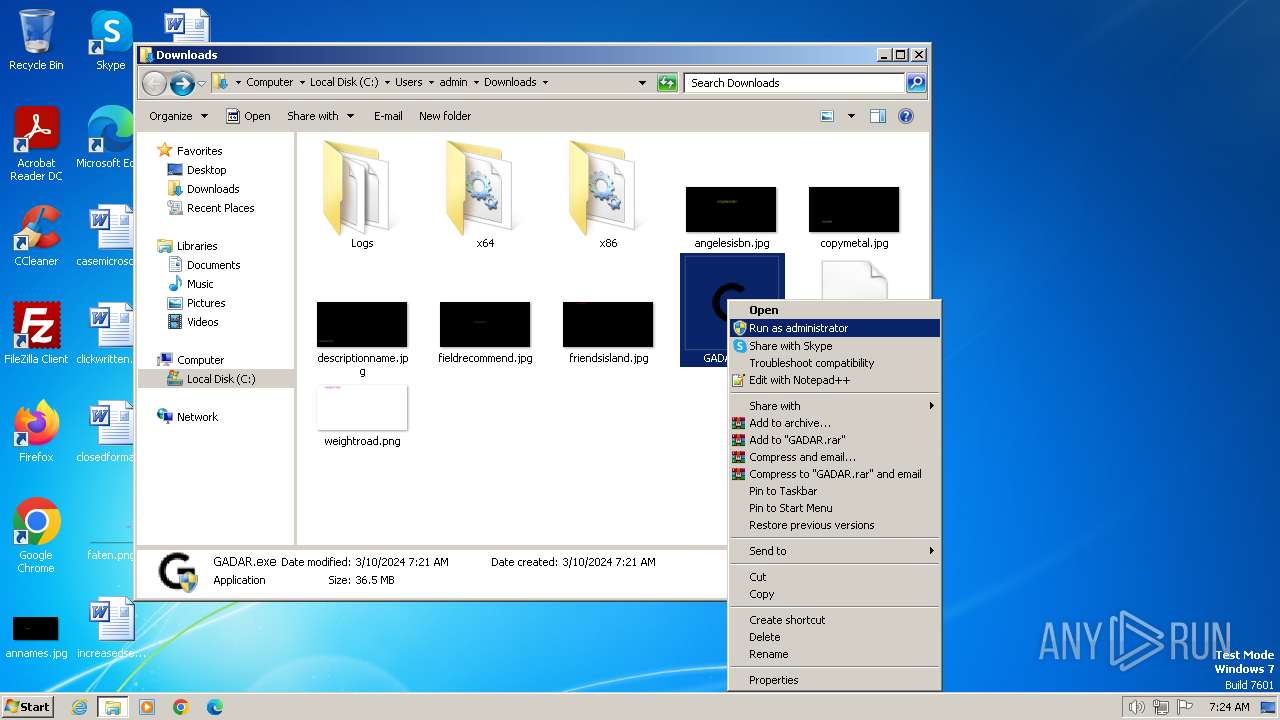Launch Skype from the desktop
1280x720 pixels.
[110, 40]
